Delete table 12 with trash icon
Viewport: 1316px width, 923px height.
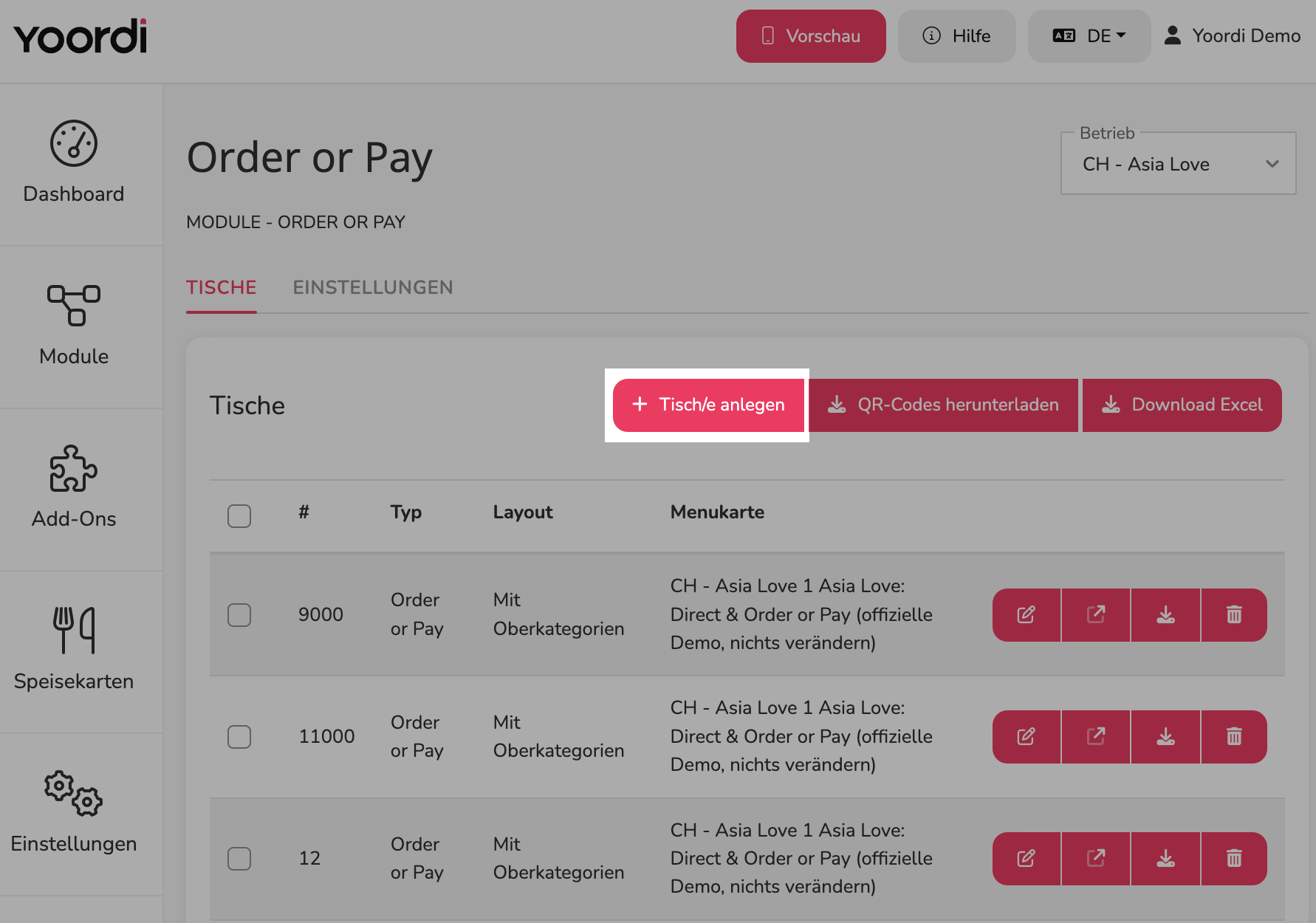[x=1234, y=859]
